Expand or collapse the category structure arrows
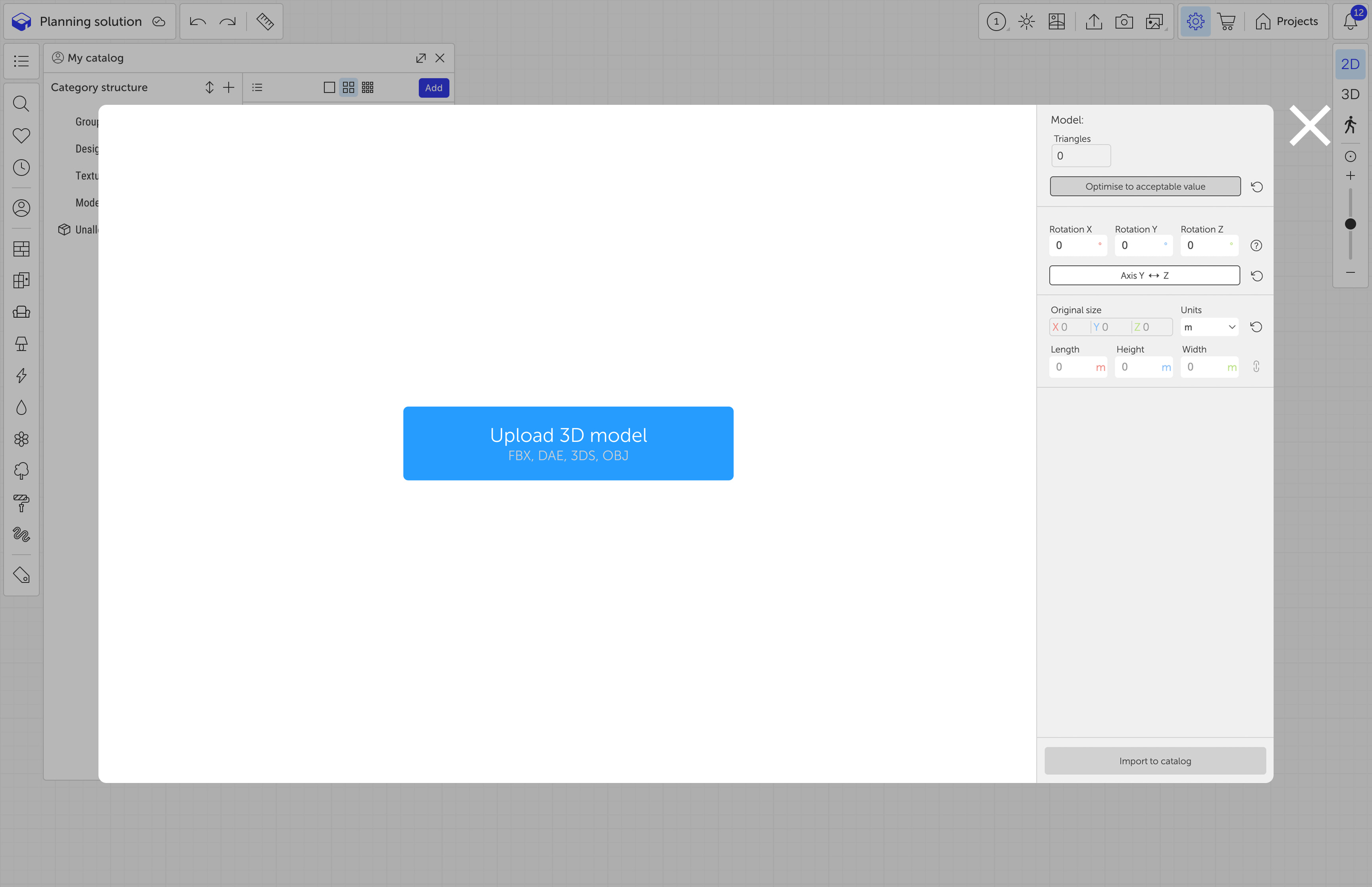 pos(210,87)
